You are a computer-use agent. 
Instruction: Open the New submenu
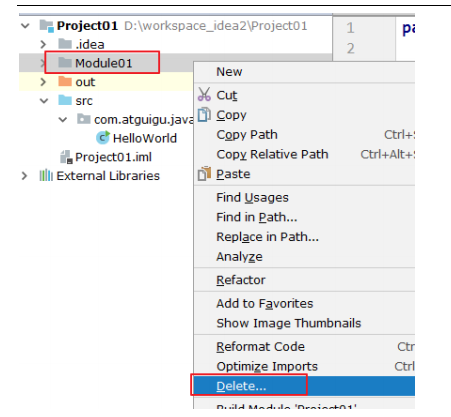click(304, 72)
